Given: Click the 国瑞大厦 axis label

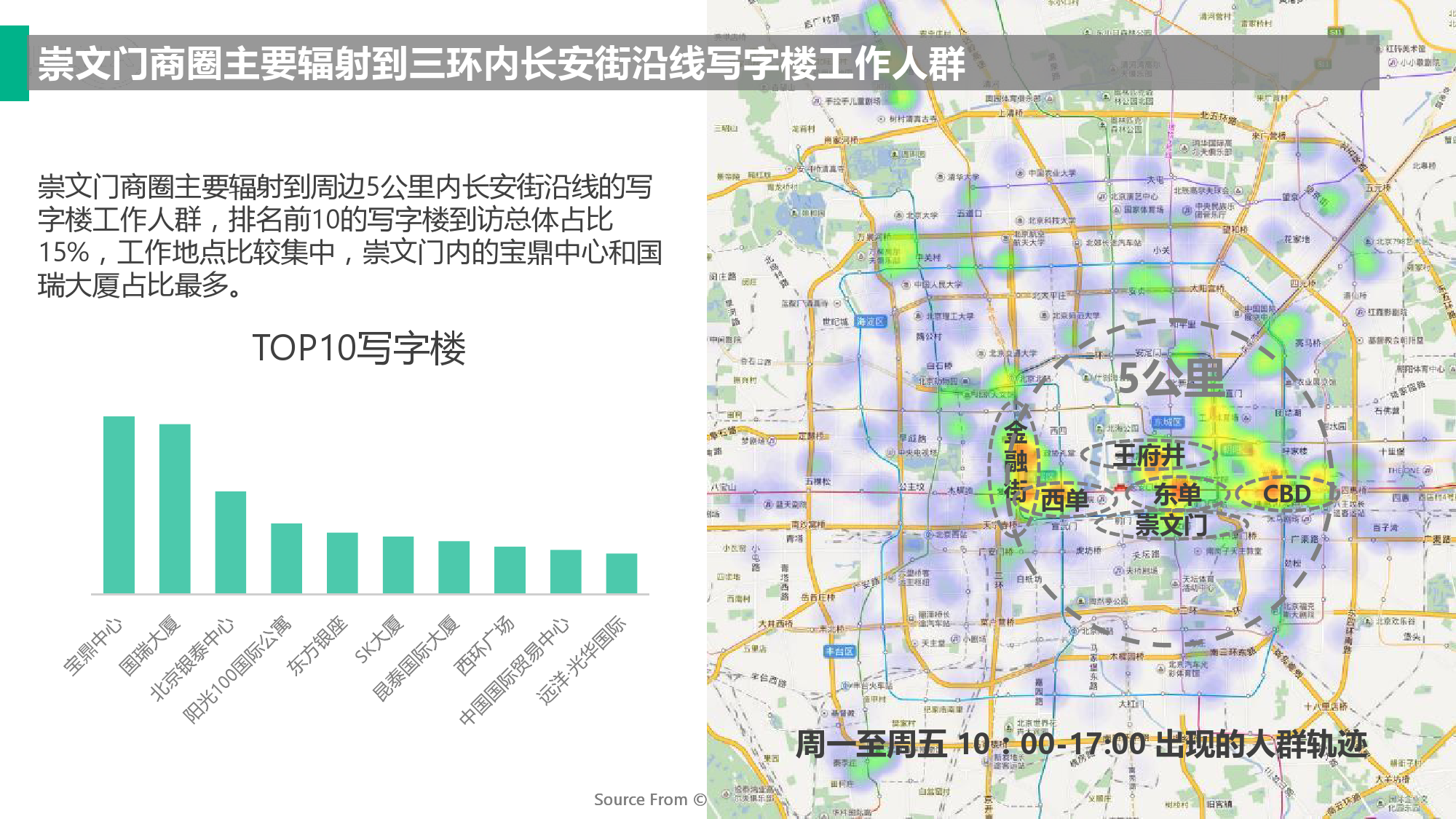Looking at the screenshot, I should [x=149, y=645].
